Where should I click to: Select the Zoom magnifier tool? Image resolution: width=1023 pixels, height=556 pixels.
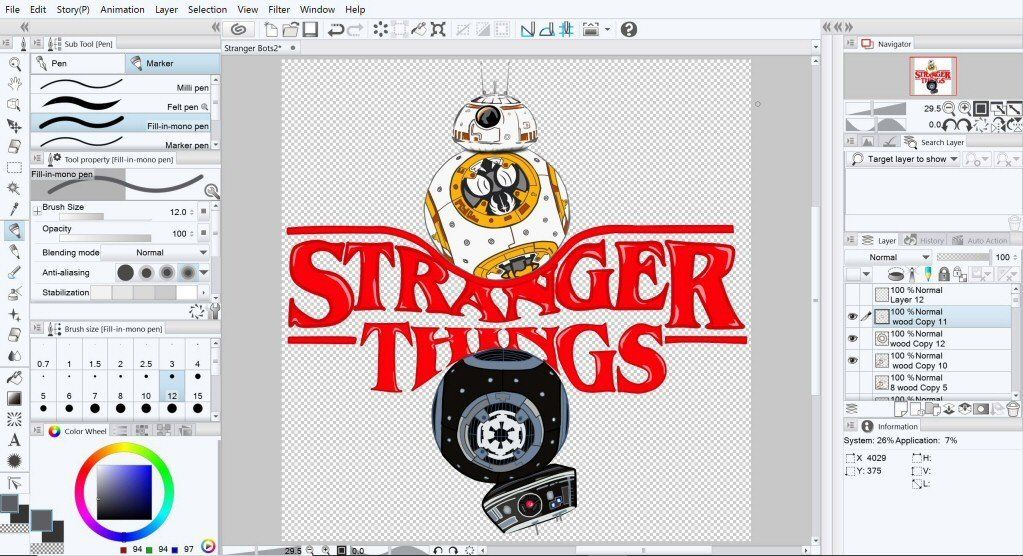coord(14,63)
